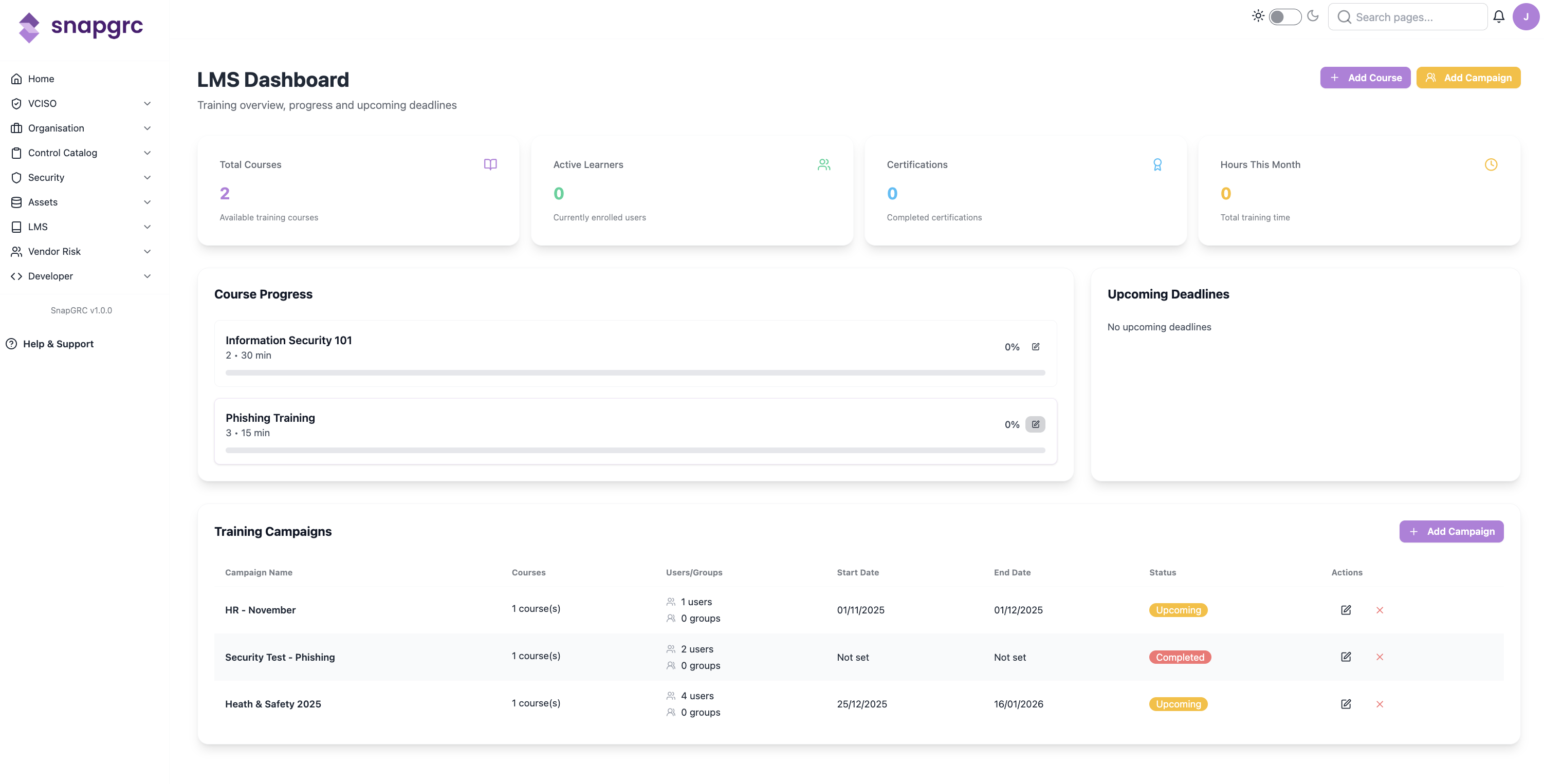
Task: Click the moon icon for dark mode
Action: [1313, 15]
